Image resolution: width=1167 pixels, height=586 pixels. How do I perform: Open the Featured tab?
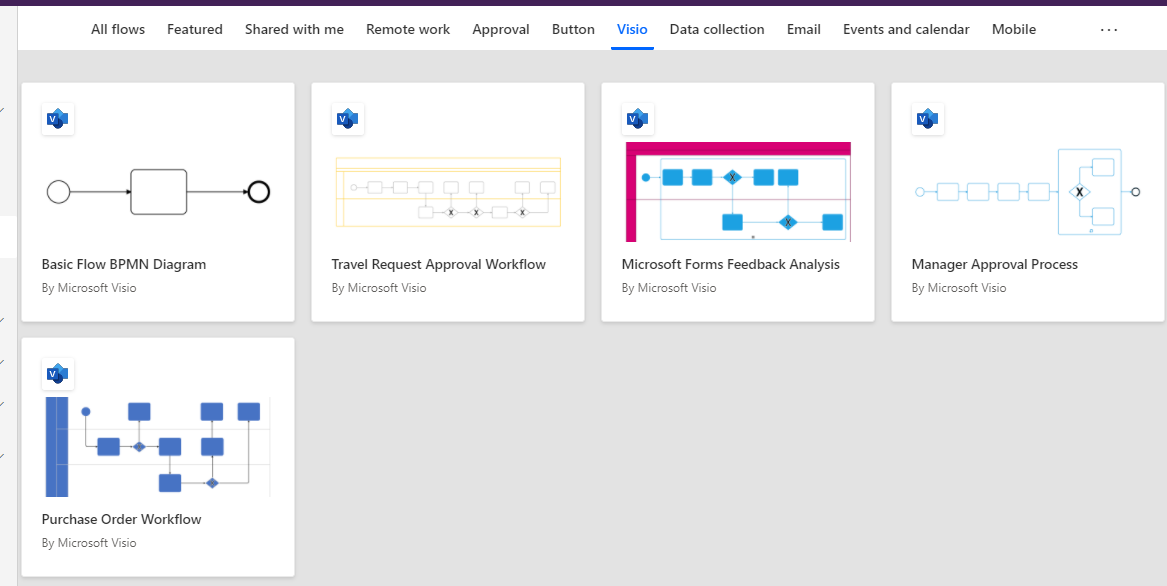(x=194, y=29)
